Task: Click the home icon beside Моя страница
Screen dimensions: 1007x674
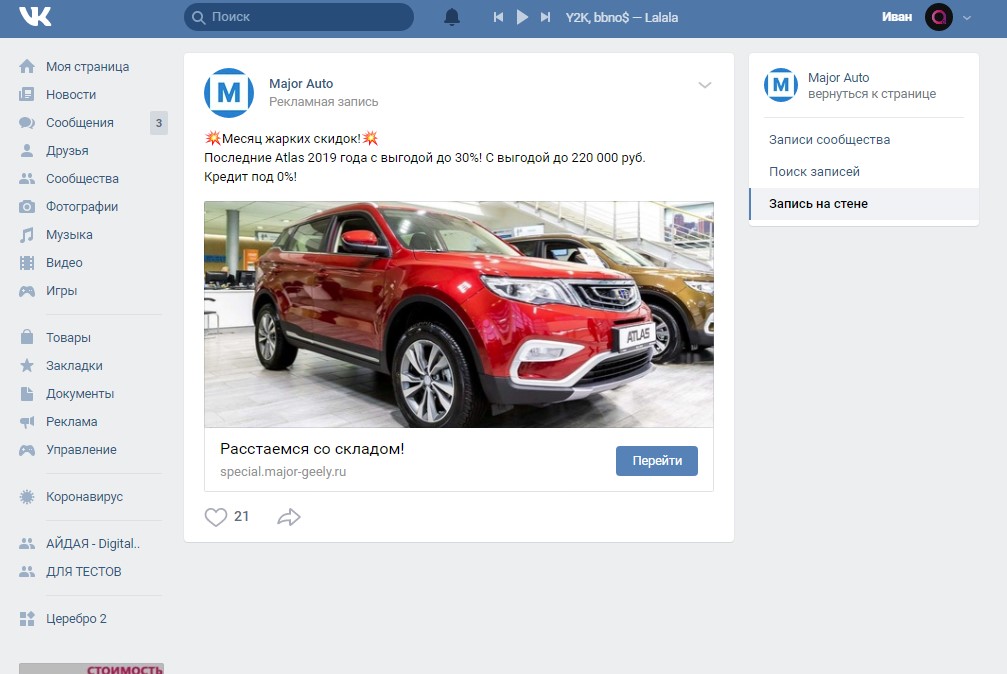Action: (27, 66)
